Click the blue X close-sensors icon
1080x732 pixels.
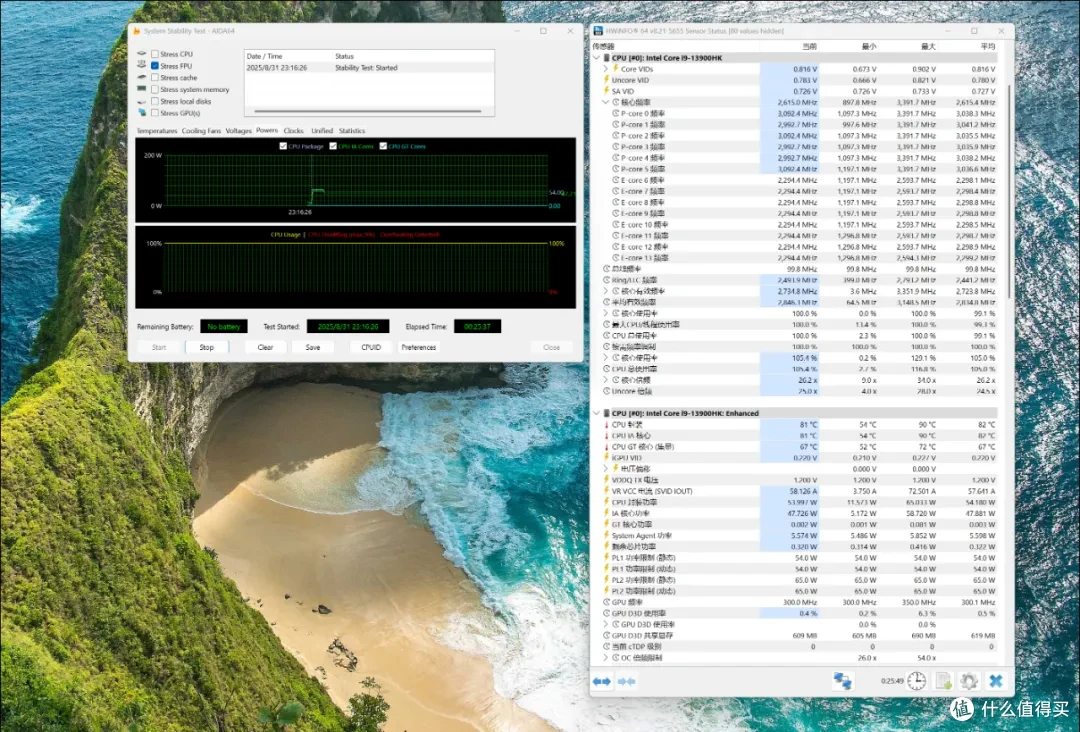996,681
